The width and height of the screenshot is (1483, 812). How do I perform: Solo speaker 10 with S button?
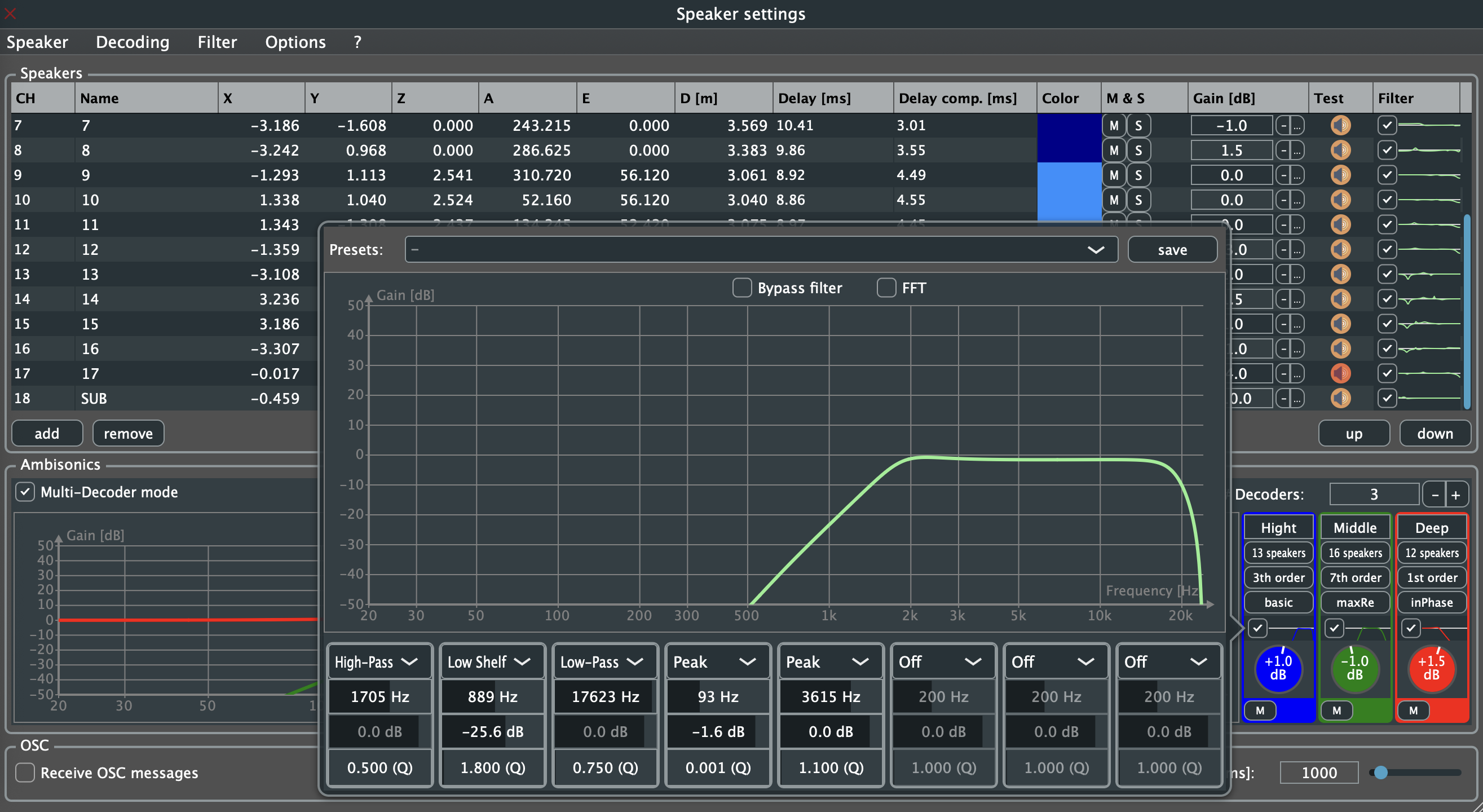point(1138,200)
